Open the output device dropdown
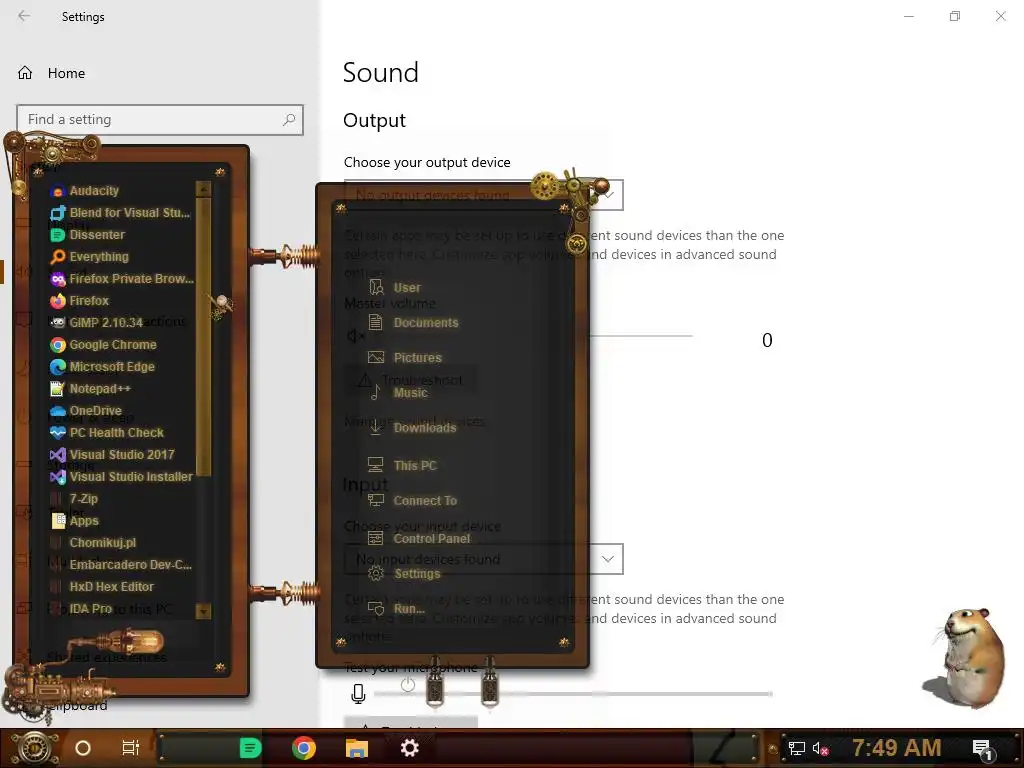1024x768 pixels. pyautogui.click(x=483, y=195)
